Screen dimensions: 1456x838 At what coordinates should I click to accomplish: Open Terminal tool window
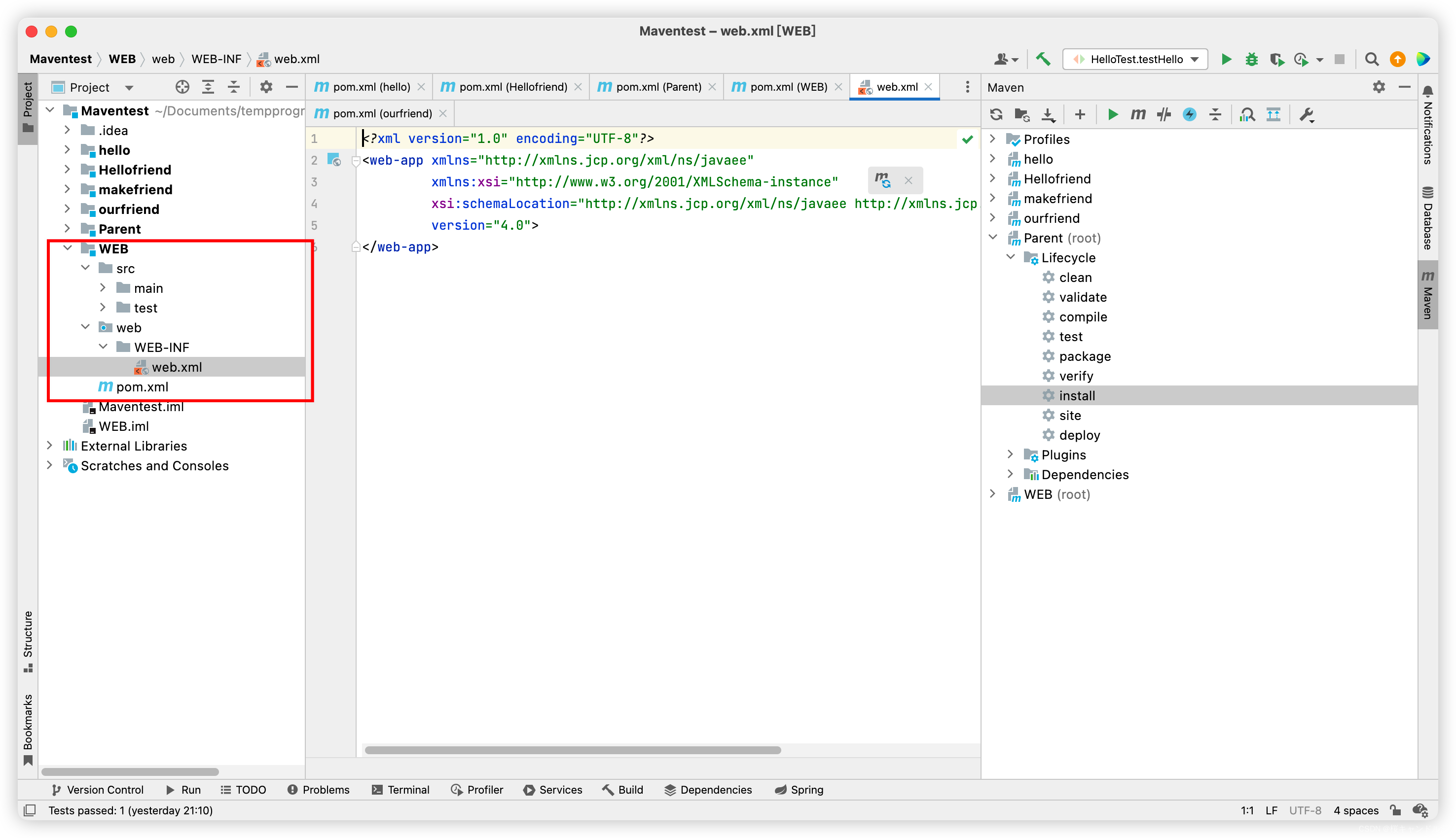[x=400, y=790]
